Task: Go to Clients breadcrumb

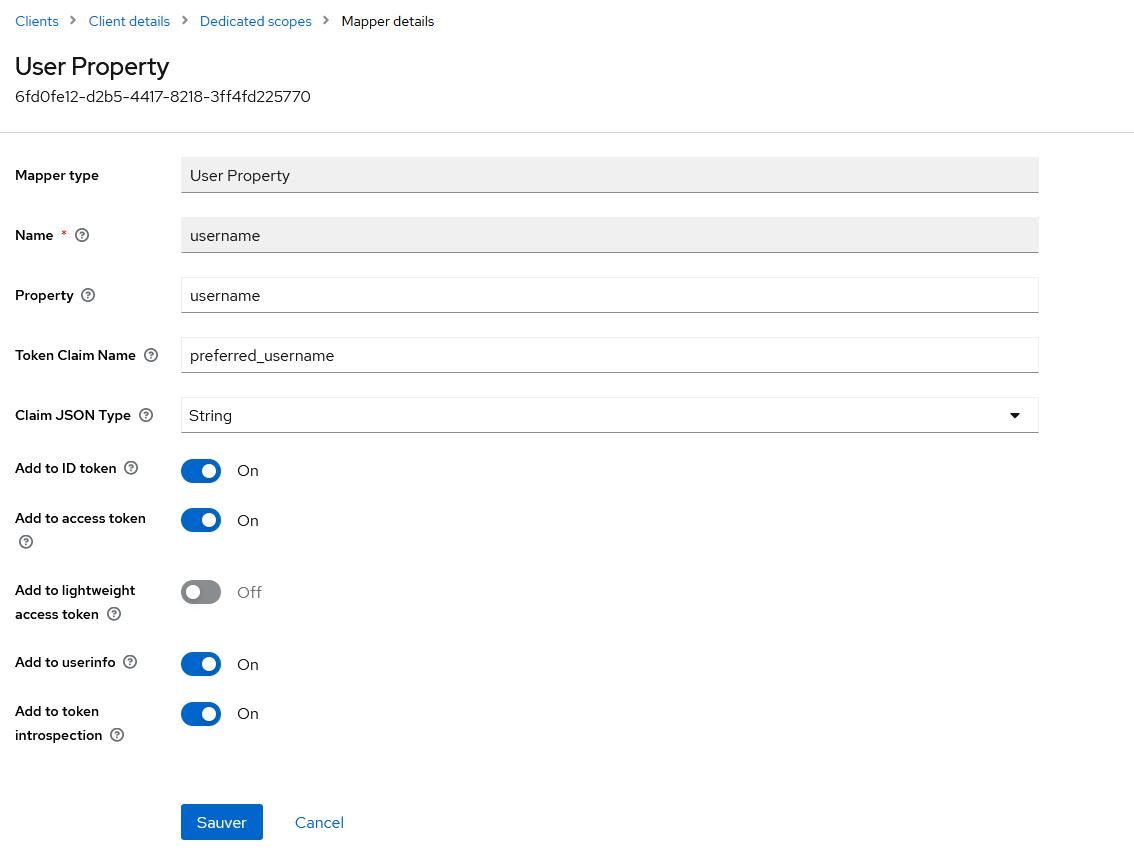Action: pos(37,21)
